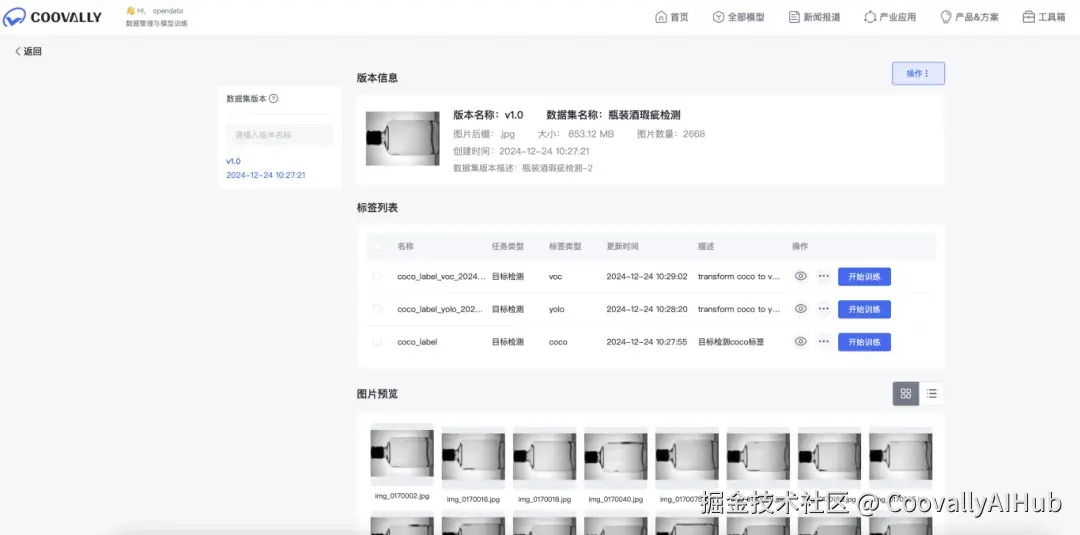This screenshot has width=1080, height=535.
Task: Go back via the 返回 link
Action: (28, 51)
